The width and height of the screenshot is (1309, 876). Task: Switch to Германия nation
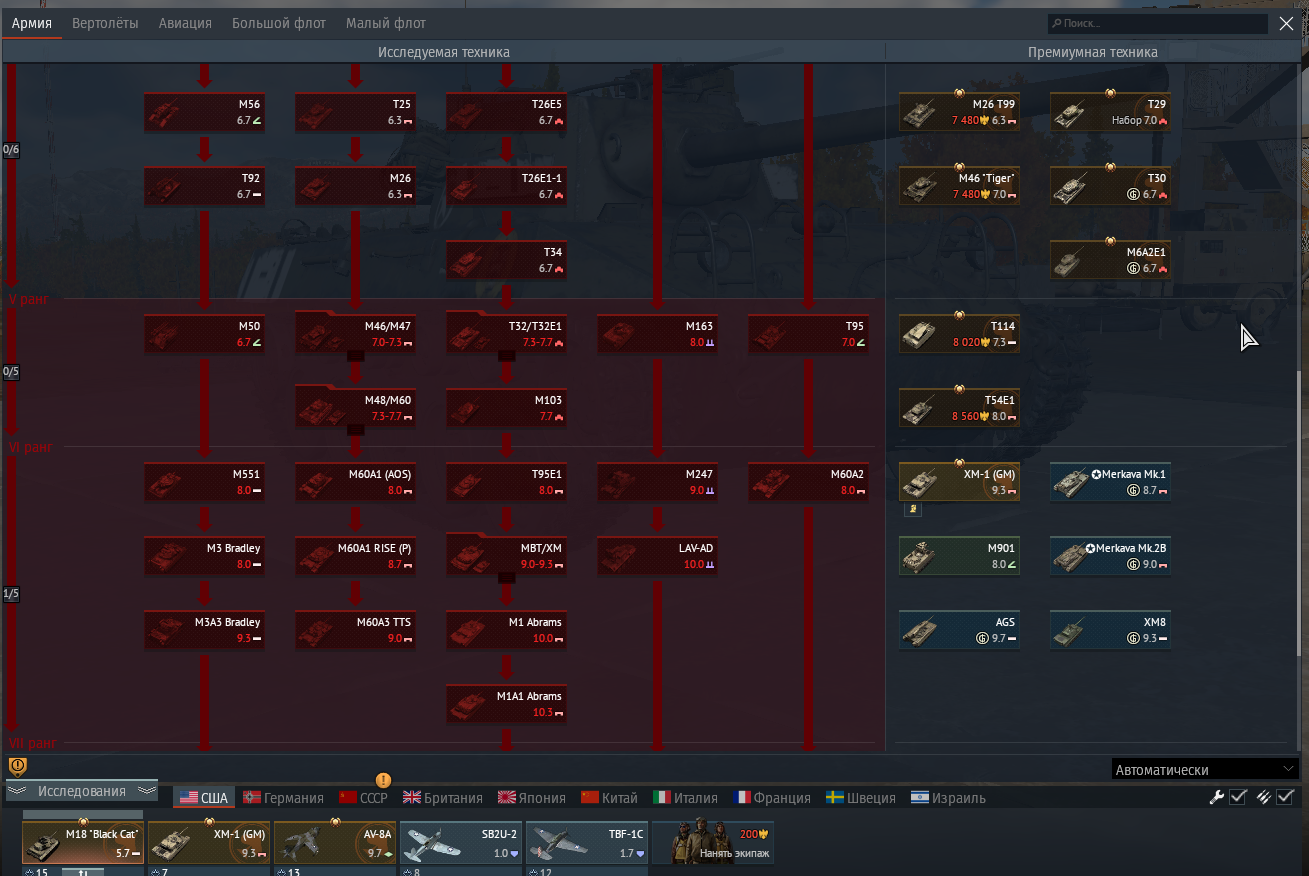pyautogui.click(x=284, y=798)
